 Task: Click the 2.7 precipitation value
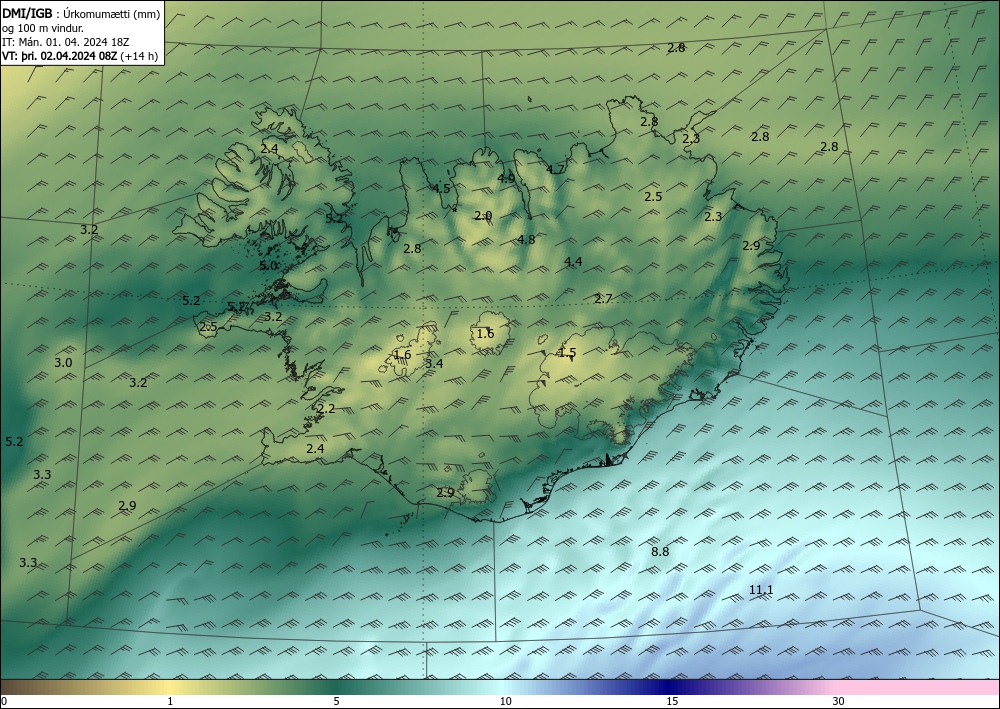click(603, 298)
